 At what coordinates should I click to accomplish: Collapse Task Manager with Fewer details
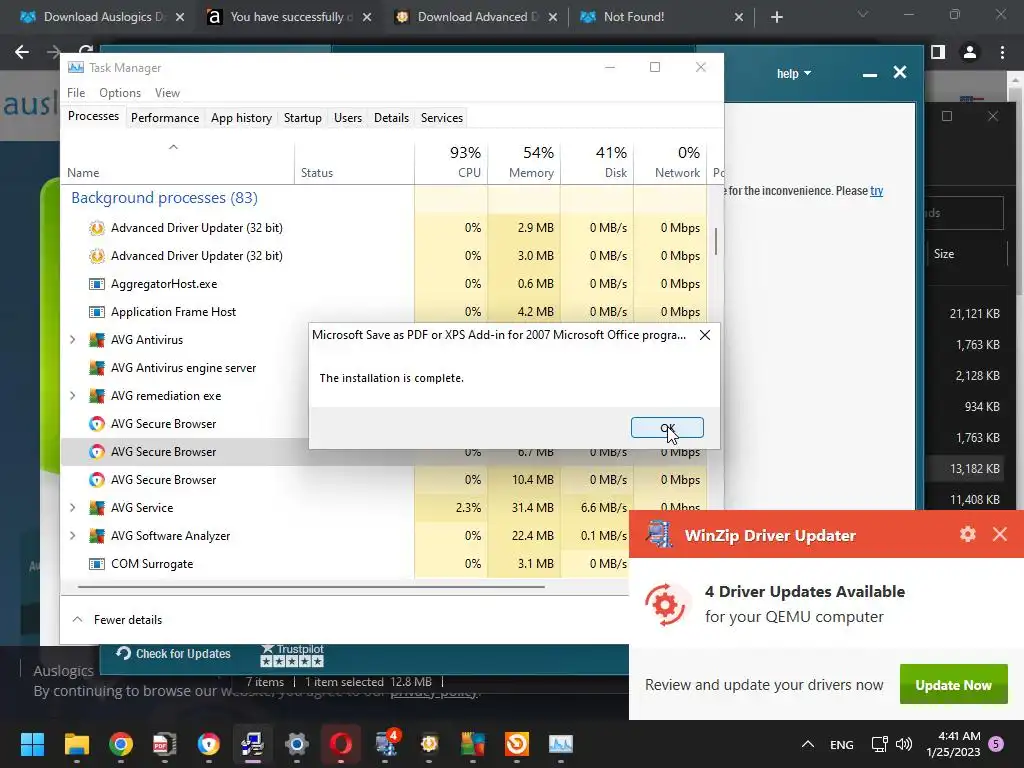[x=117, y=620]
